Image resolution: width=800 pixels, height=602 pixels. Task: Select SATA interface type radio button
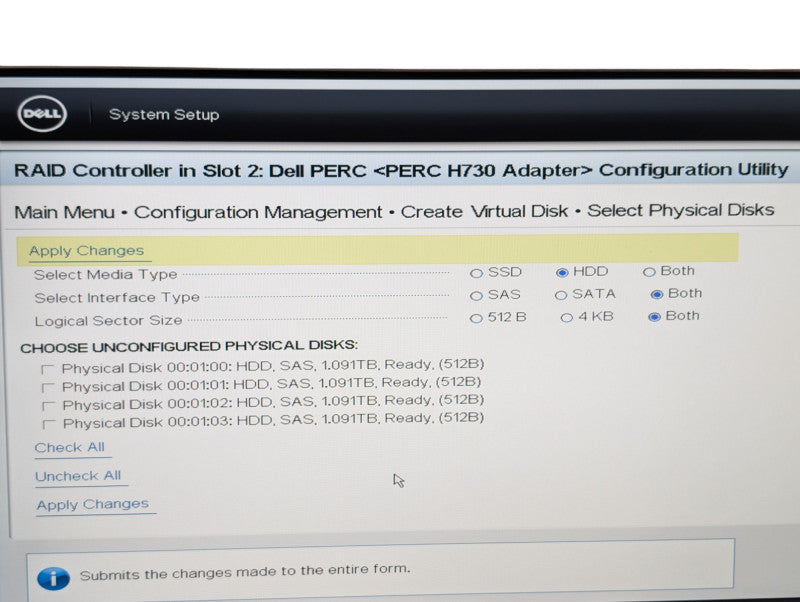coord(561,295)
